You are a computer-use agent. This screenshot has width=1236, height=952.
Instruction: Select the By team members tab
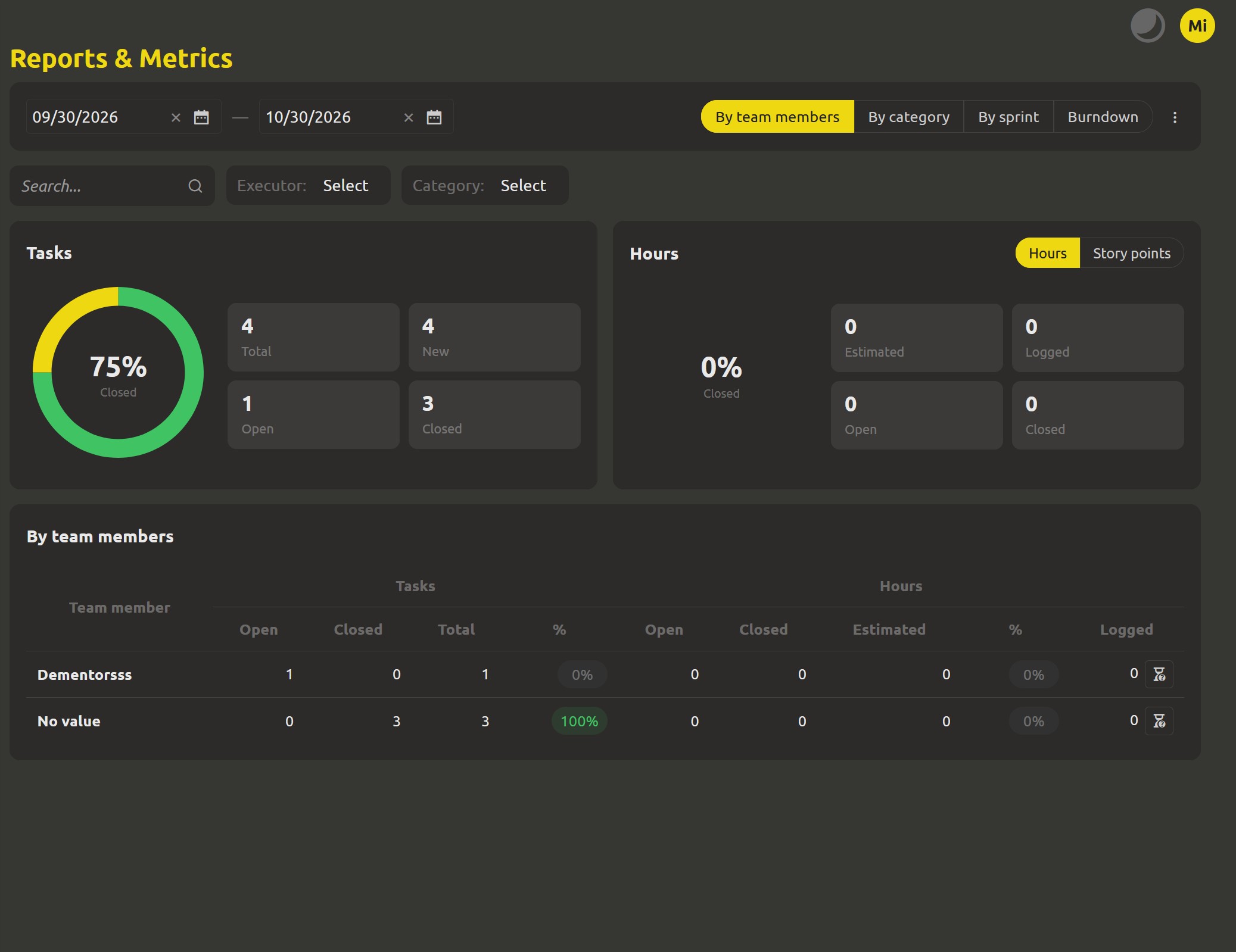(777, 117)
